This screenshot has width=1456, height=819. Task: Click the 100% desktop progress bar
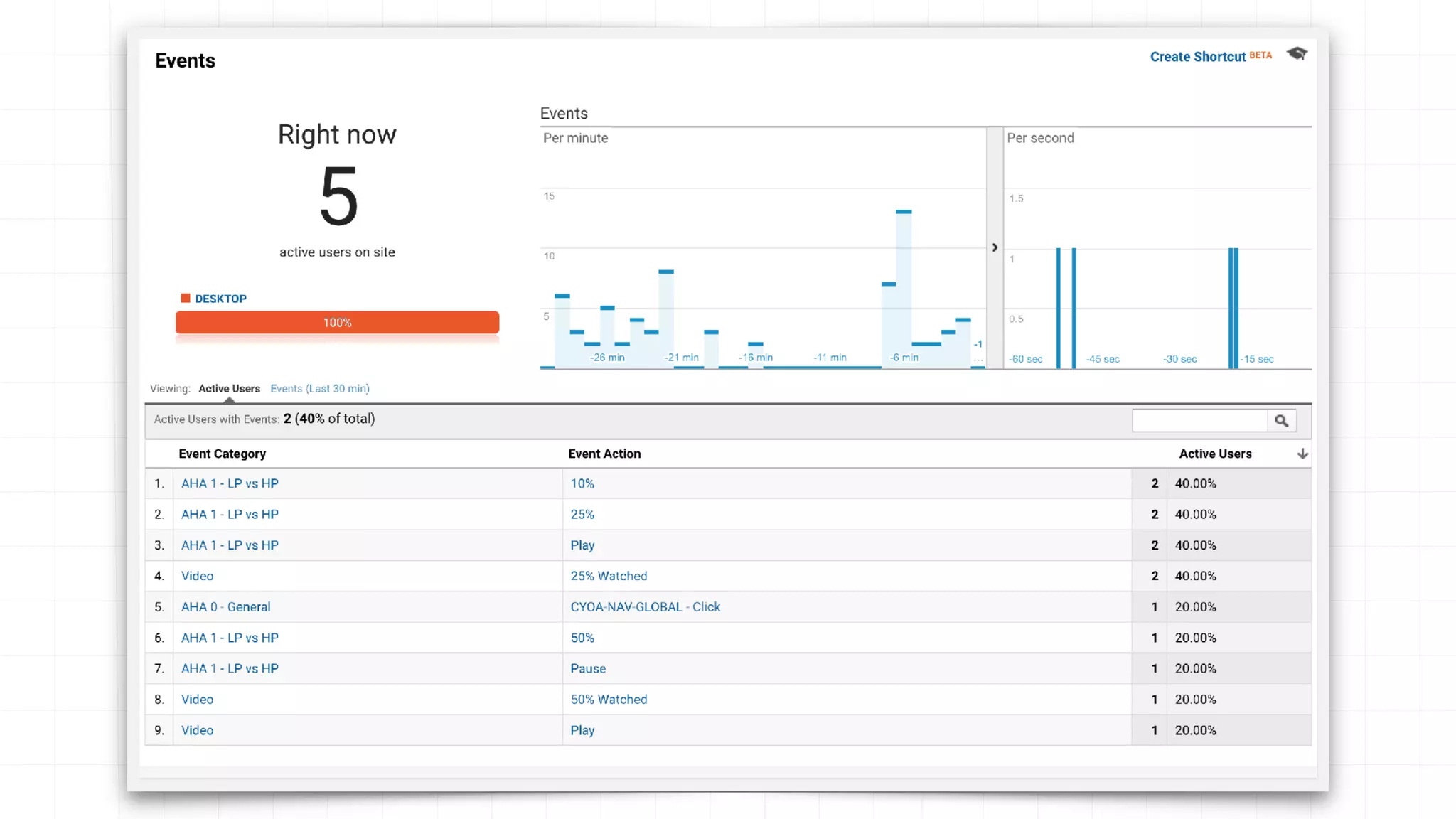337,323
